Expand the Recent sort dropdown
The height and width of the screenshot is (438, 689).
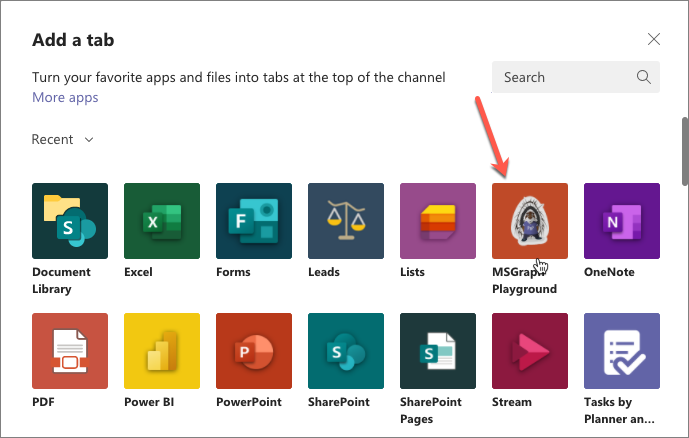tap(62, 139)
